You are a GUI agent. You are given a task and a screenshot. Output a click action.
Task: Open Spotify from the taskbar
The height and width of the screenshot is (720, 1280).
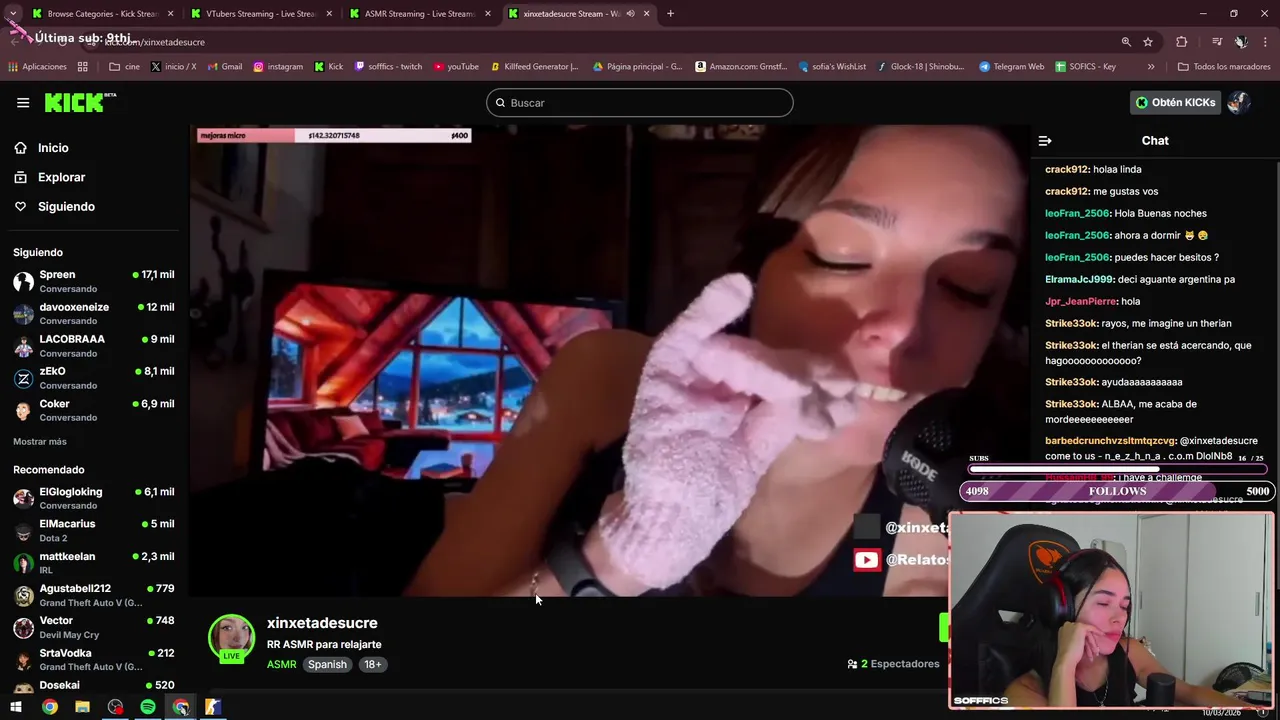pos(148,707)
